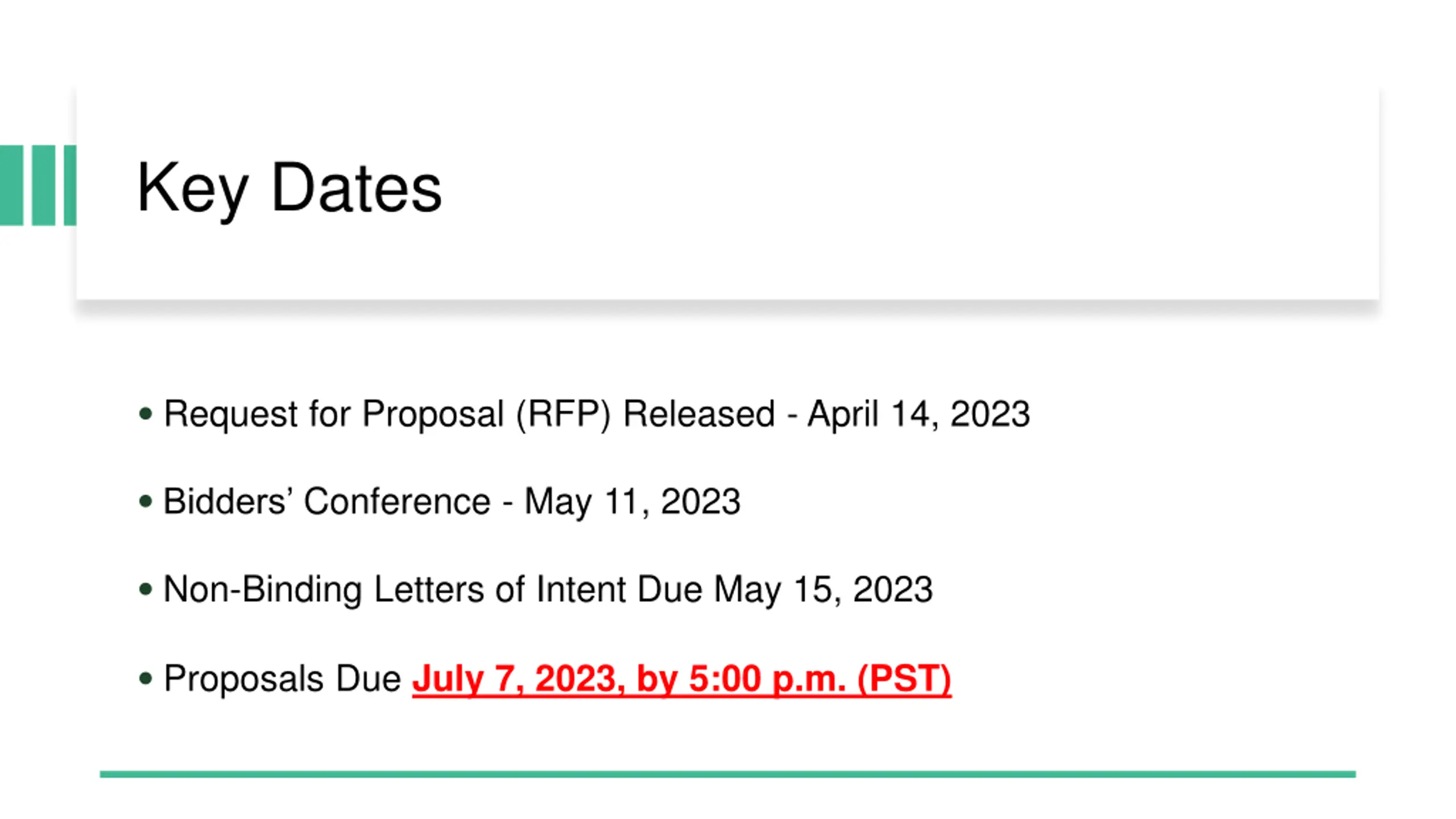Viewport: 1456px width, 819px height.
Task: Select the narrow green bar beside title card
Action: (70, 185)
